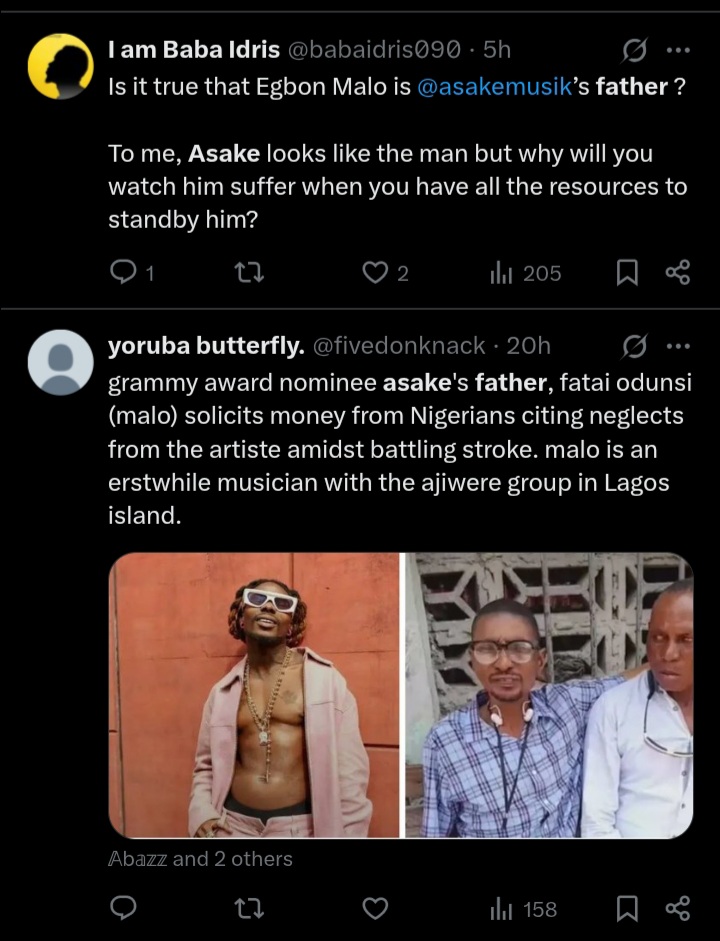This screenshot has height=941, width=720.
Task: Bookmark the yoruba butterfly tweet
Action: (x=627, y=909)
